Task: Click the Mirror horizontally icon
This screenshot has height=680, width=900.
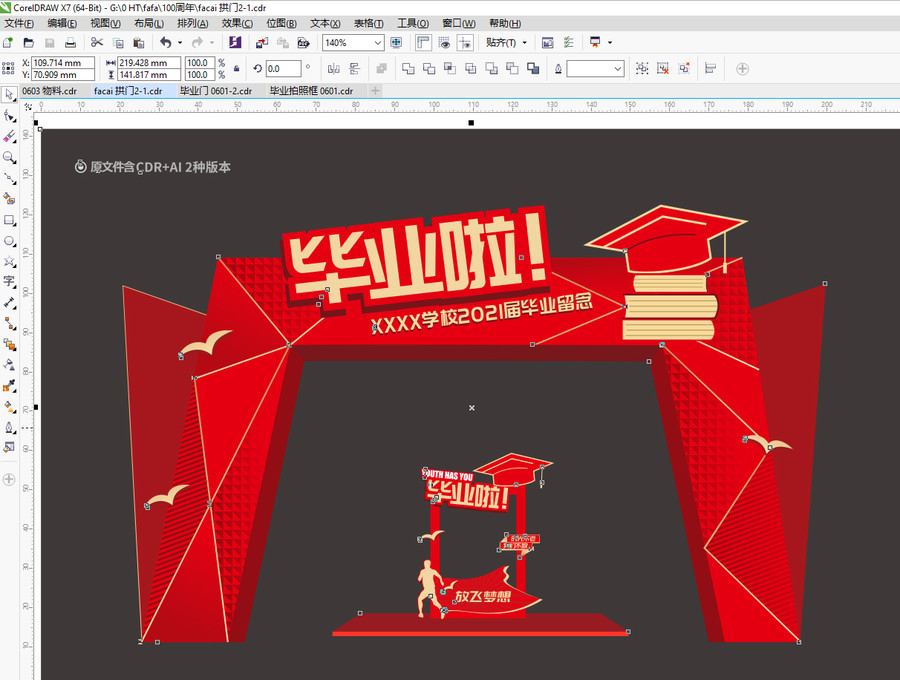Action: click(333, 69)
